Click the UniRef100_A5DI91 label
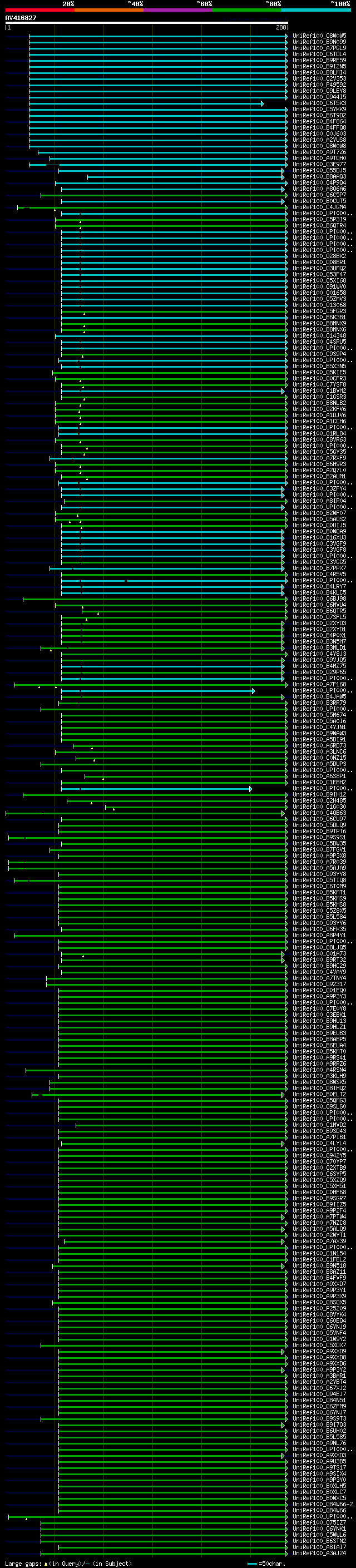Image resolution: width=356 pixels, height=1568 pixels. point(319,740)
